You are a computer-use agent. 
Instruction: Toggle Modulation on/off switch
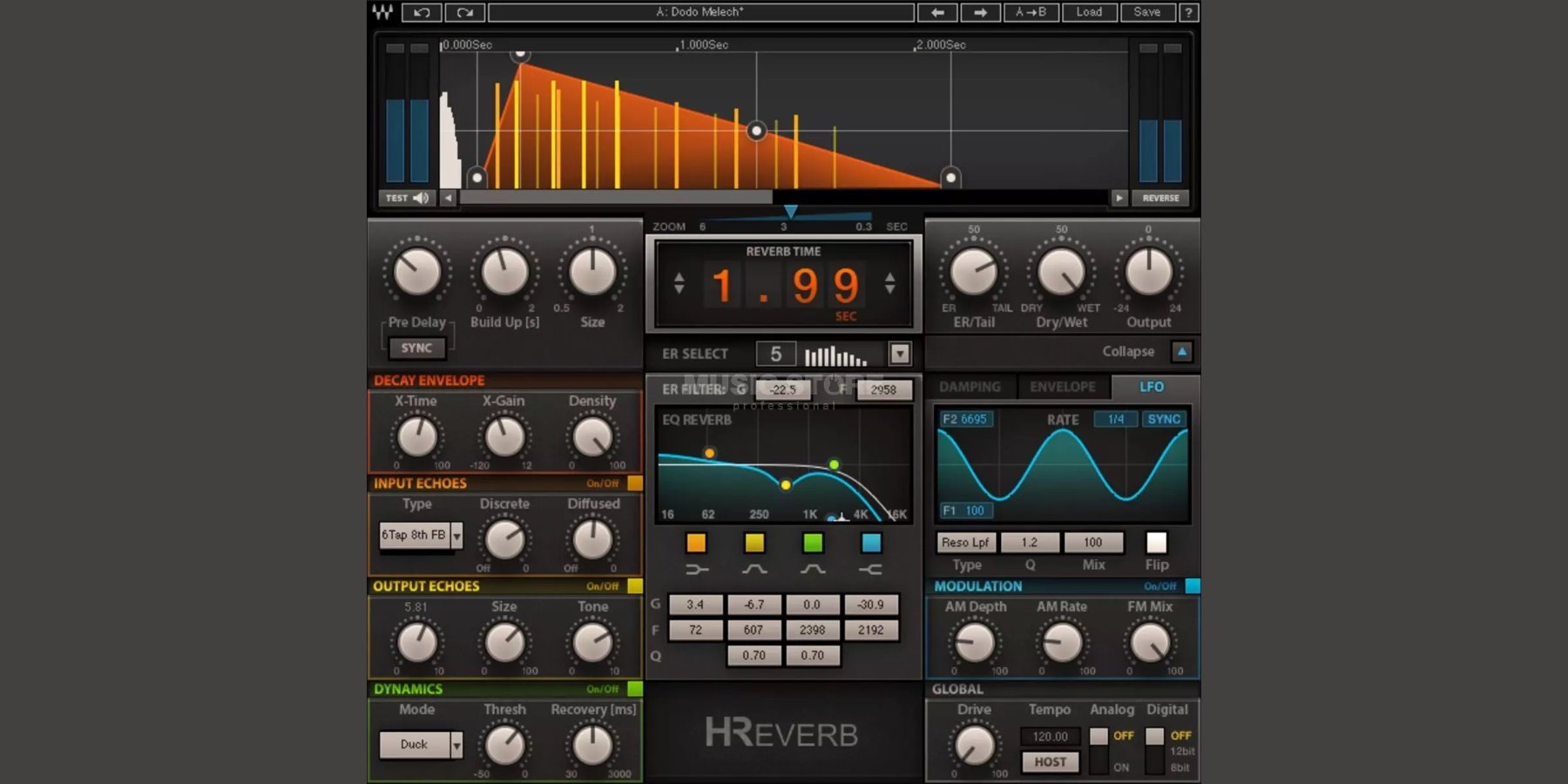pos(1193,586)
